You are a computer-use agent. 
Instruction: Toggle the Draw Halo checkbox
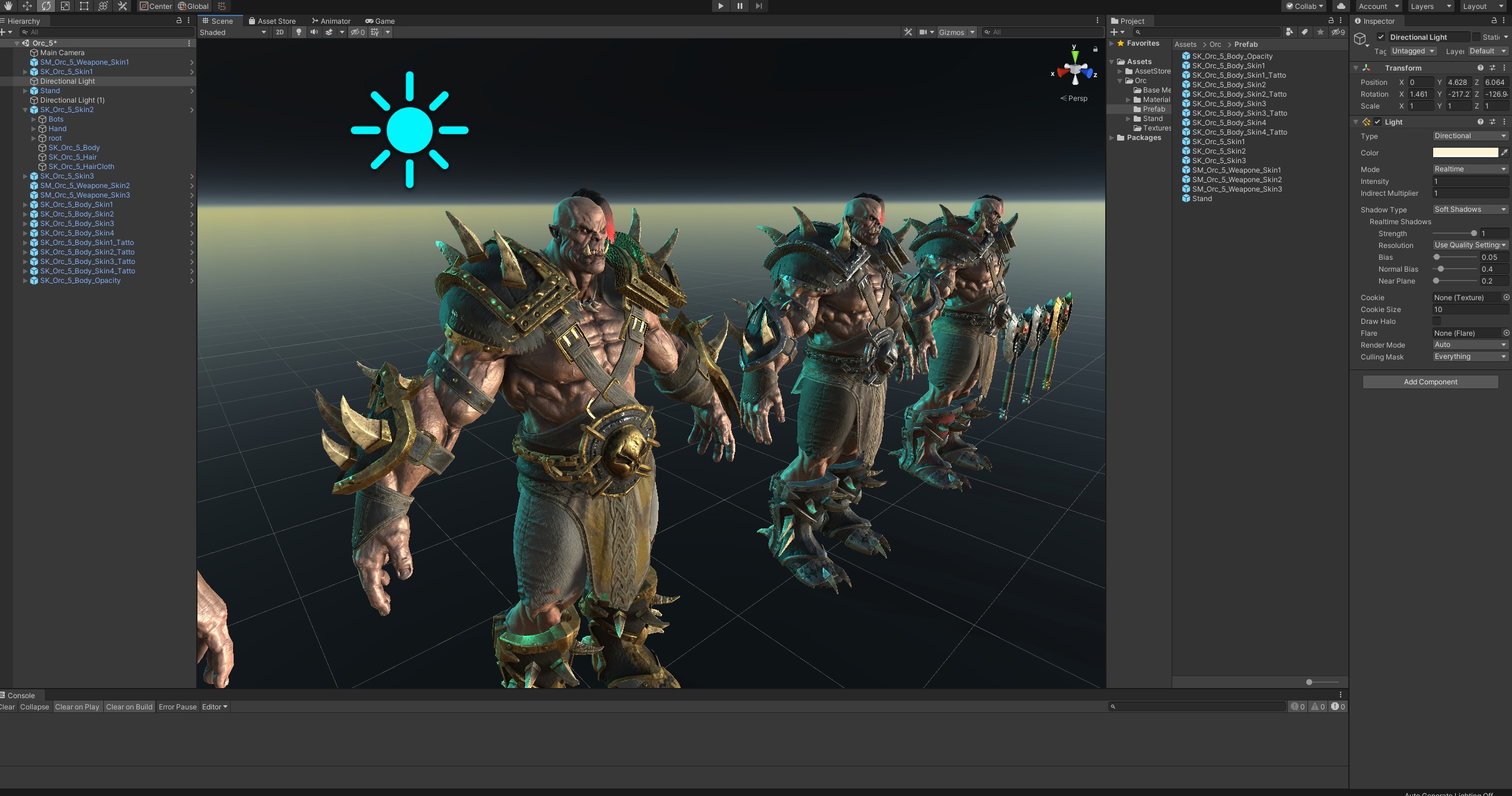pos(1437,321)
